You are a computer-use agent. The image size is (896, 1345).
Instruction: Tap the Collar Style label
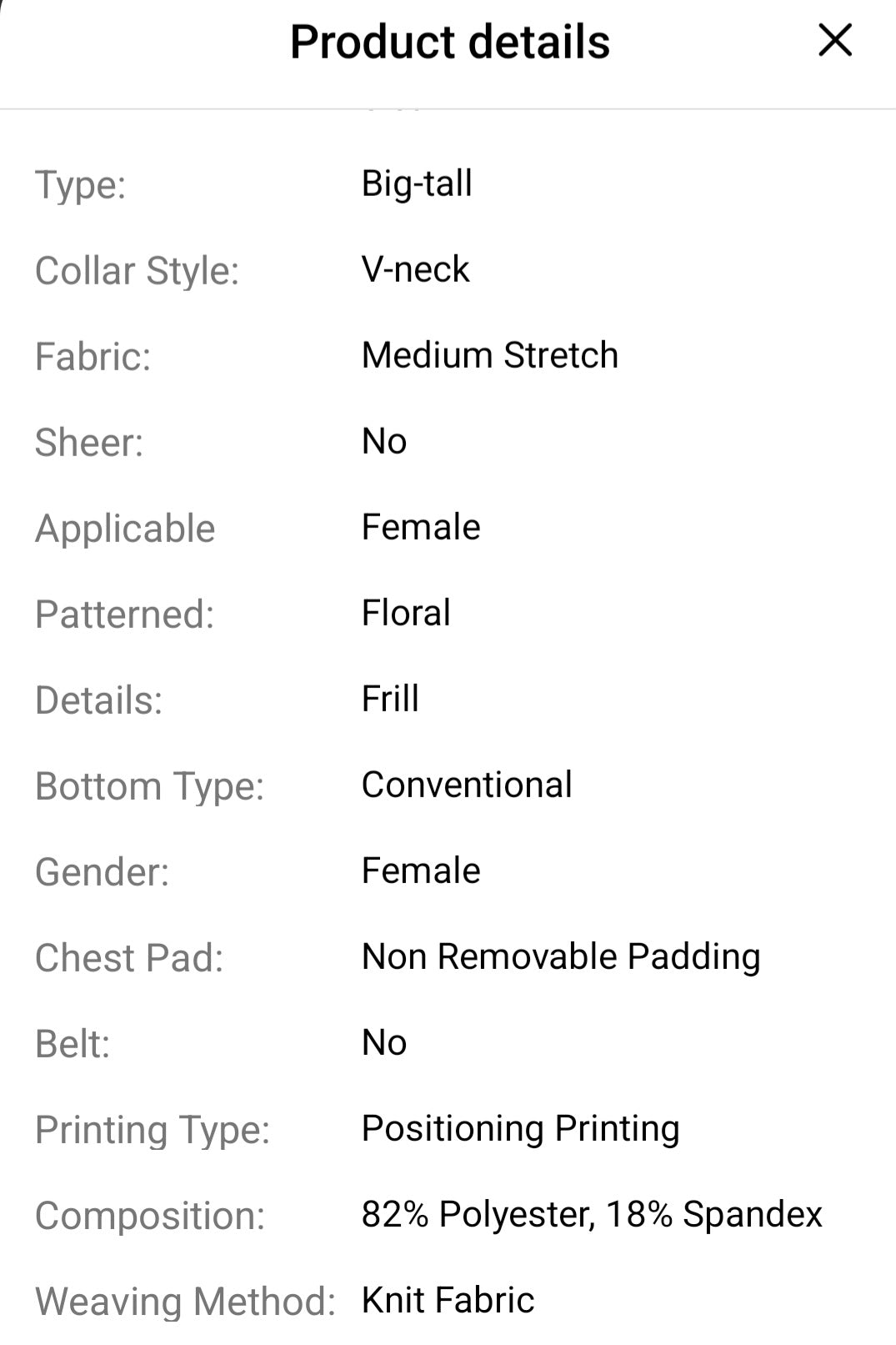(x=137, y=271)
